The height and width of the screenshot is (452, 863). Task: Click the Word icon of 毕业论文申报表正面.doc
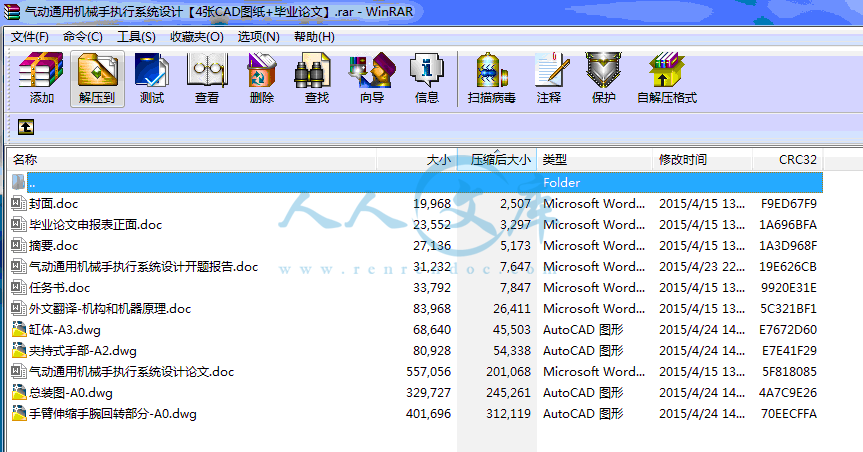click(19, 224)
